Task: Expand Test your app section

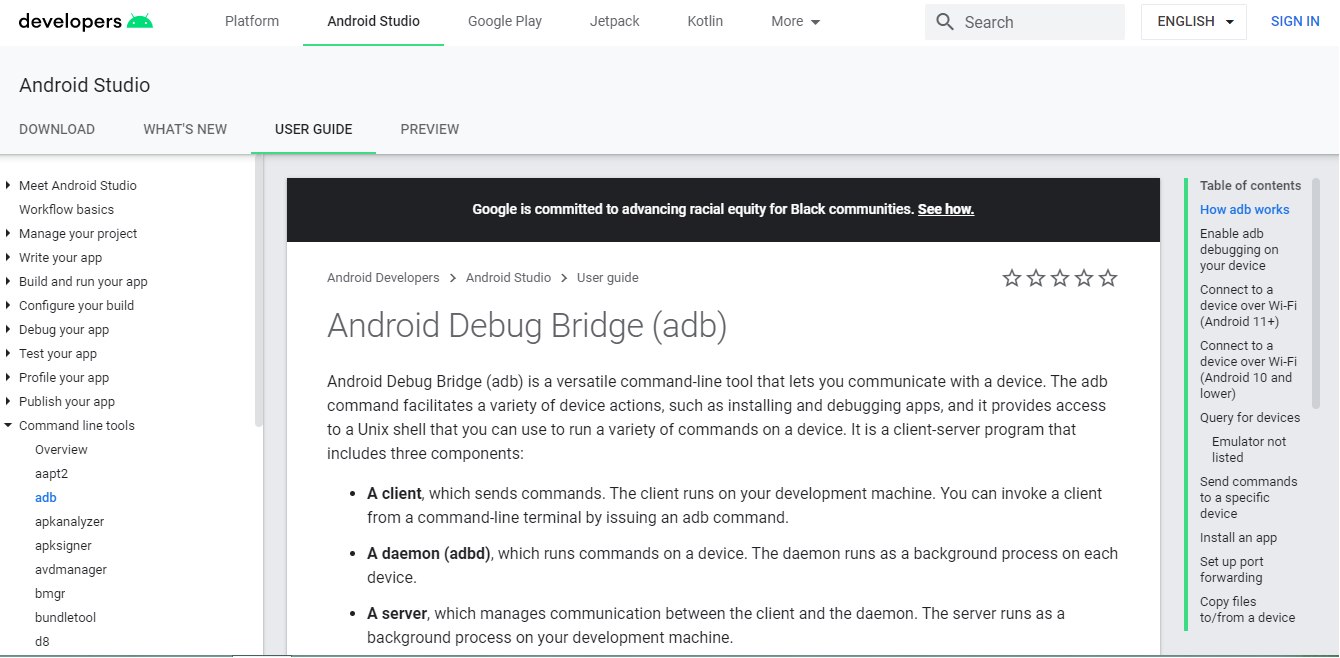Action: [x=8, y=353]
